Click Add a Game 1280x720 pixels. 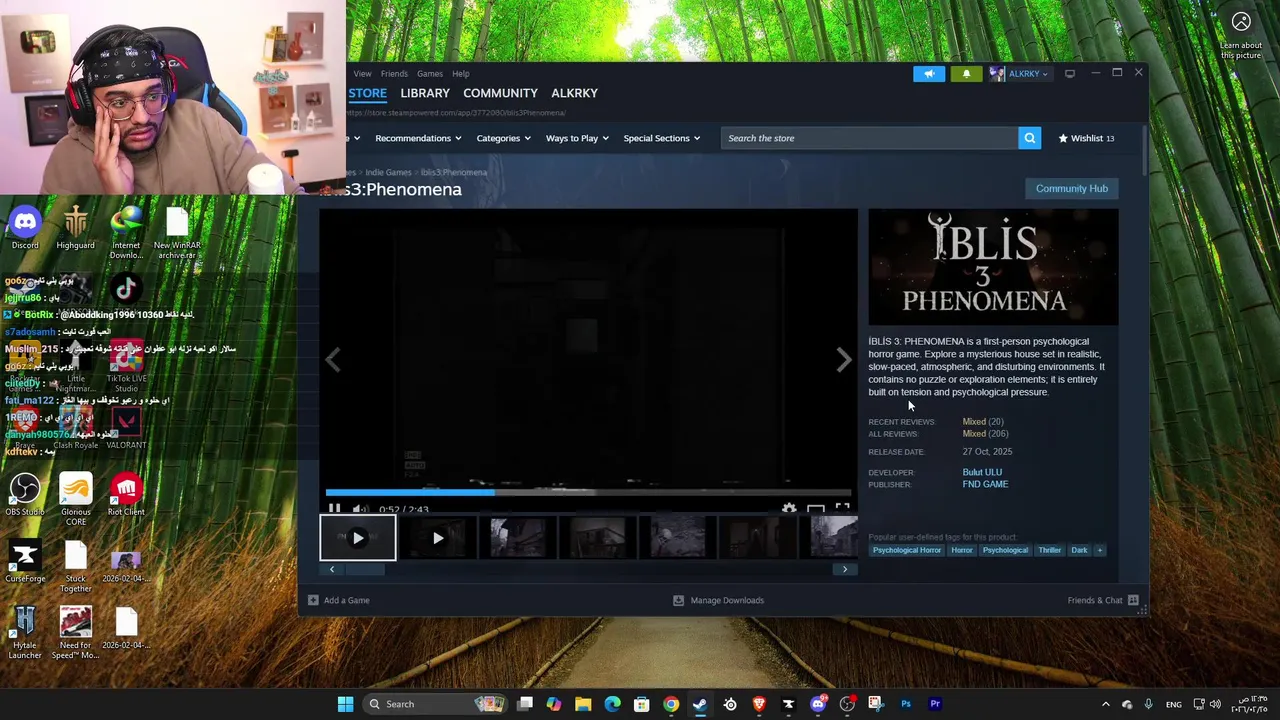339,600
